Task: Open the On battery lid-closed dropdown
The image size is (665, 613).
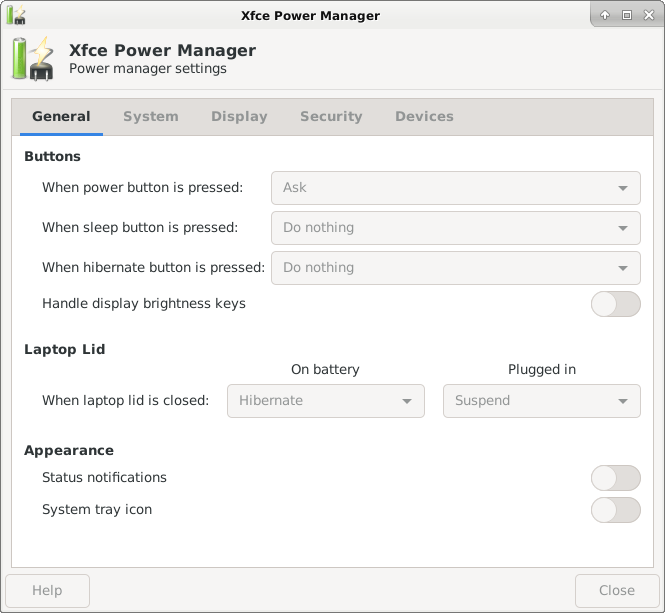Action: tap(326, 401)
